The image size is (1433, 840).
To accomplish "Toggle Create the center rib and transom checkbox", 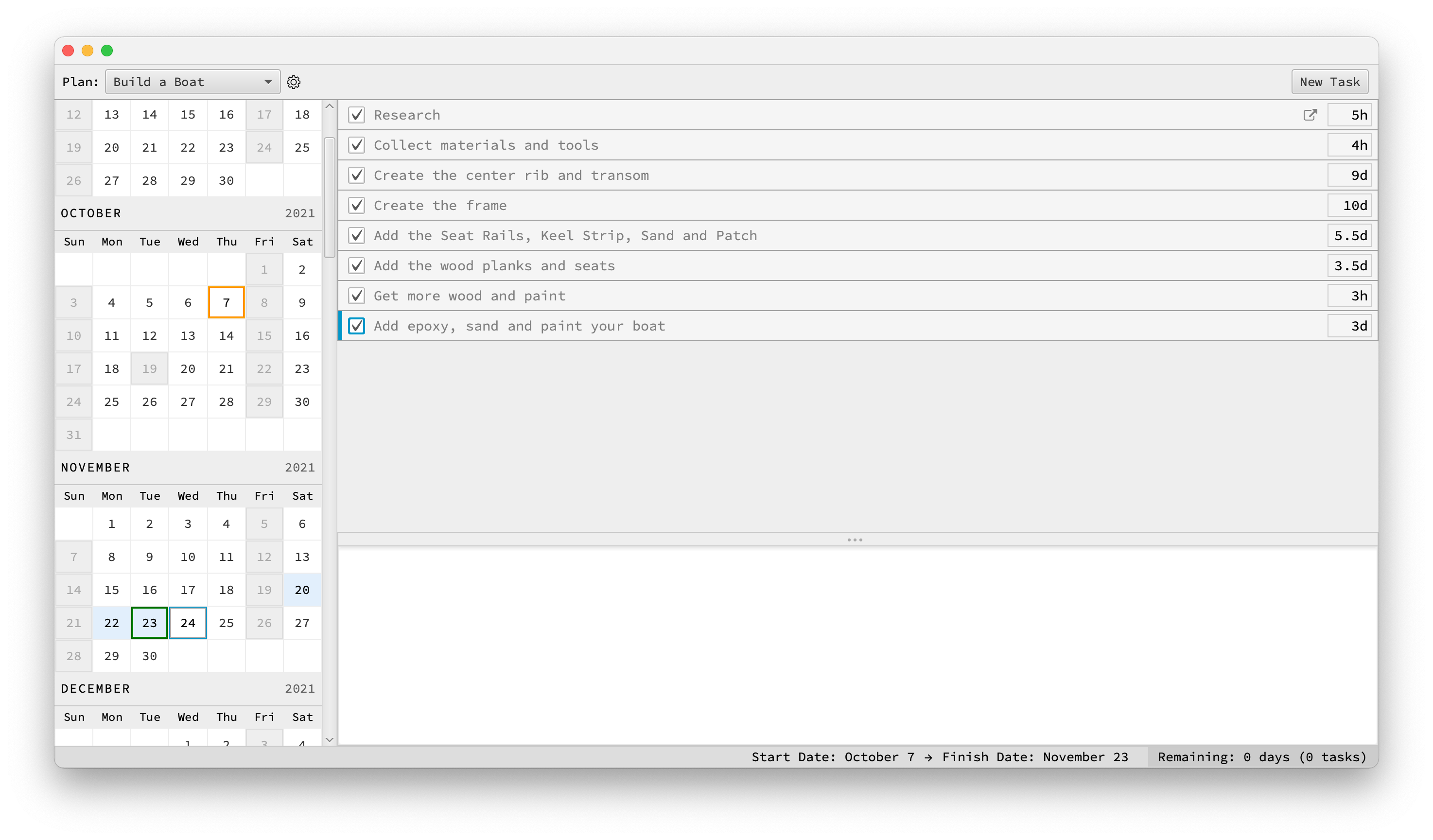I will point(356,175).
